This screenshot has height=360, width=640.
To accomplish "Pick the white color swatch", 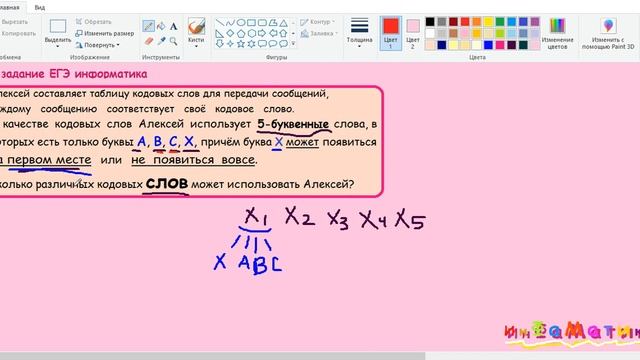I will tap(430, 33).
